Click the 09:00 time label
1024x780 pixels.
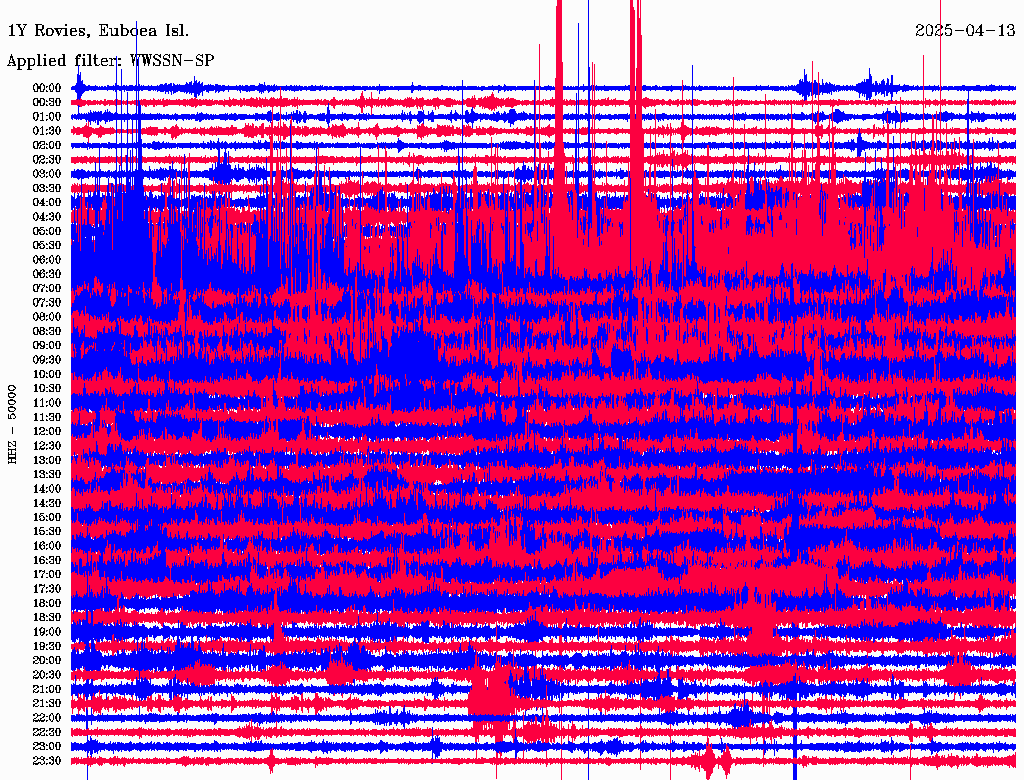pyautogui.click(x=47, y=345)
